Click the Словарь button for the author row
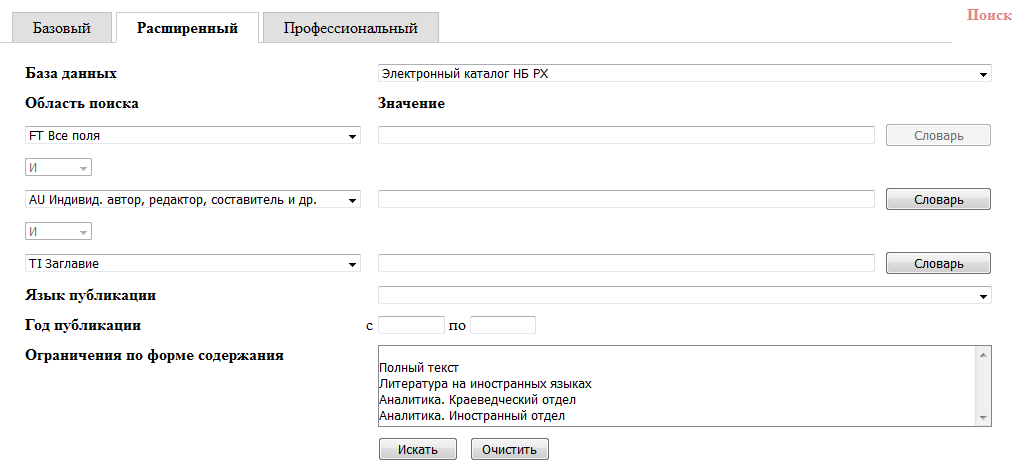The height and width of the screenshot is (472, 1013). pyautogui.click(x=938, y=200)
